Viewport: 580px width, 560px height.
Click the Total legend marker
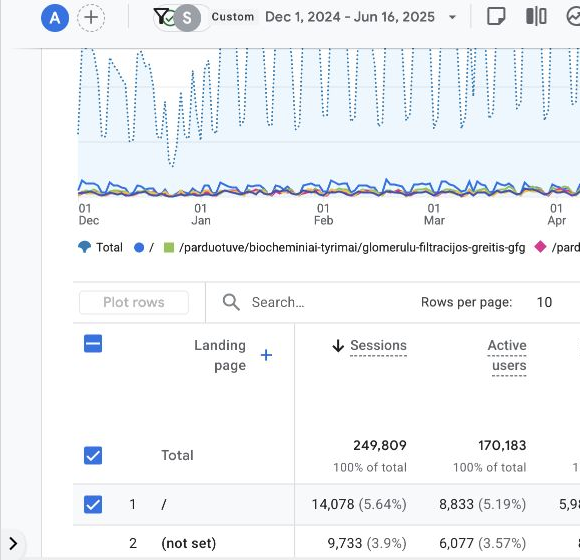point(84,247)
